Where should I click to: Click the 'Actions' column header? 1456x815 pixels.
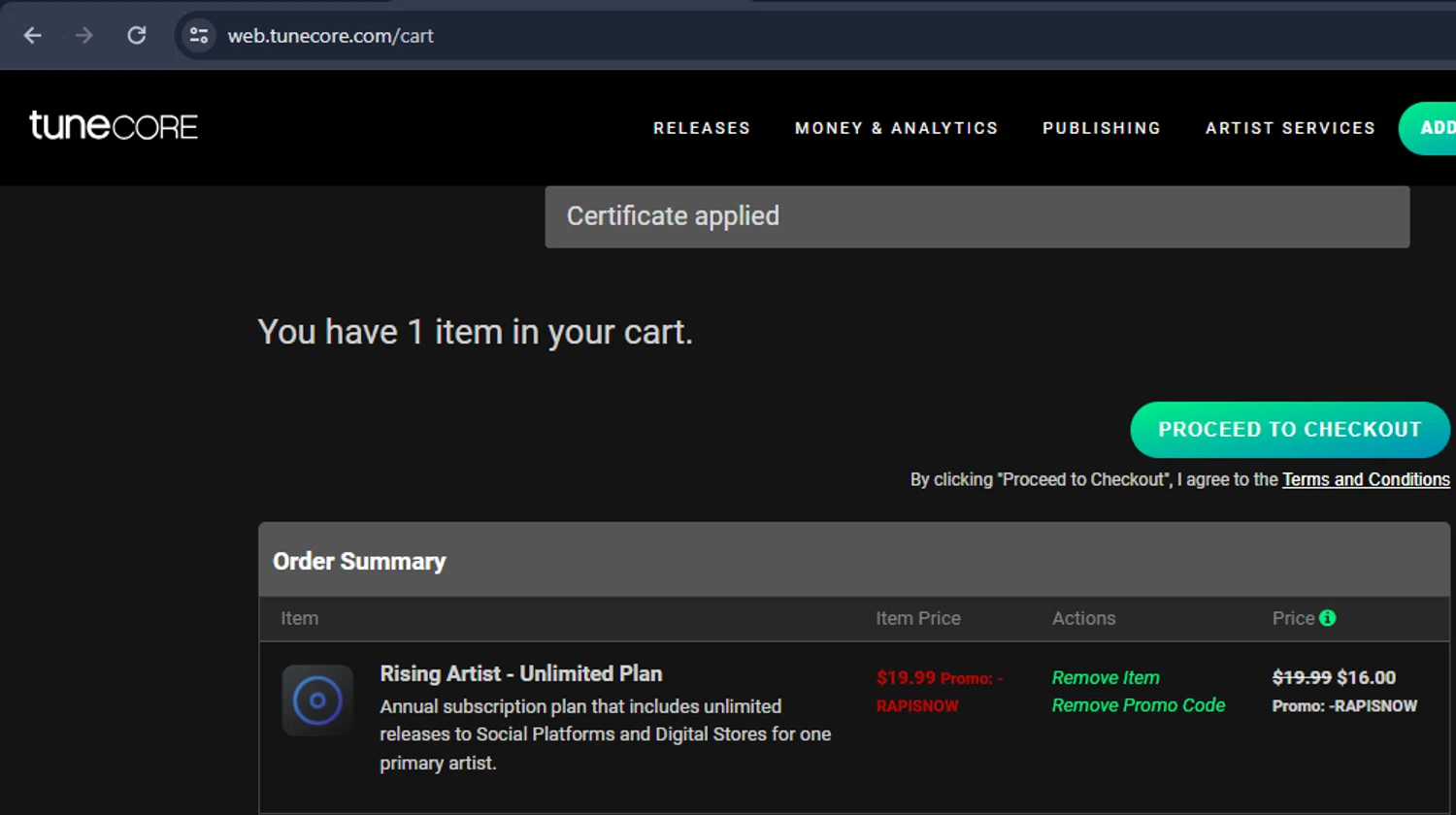(1084, 618)
